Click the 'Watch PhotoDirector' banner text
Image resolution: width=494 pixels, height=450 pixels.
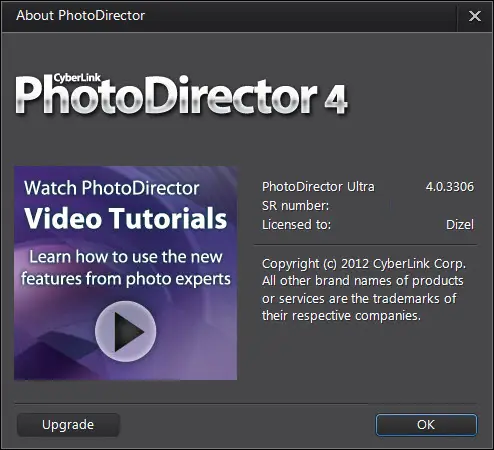[112, 188]
